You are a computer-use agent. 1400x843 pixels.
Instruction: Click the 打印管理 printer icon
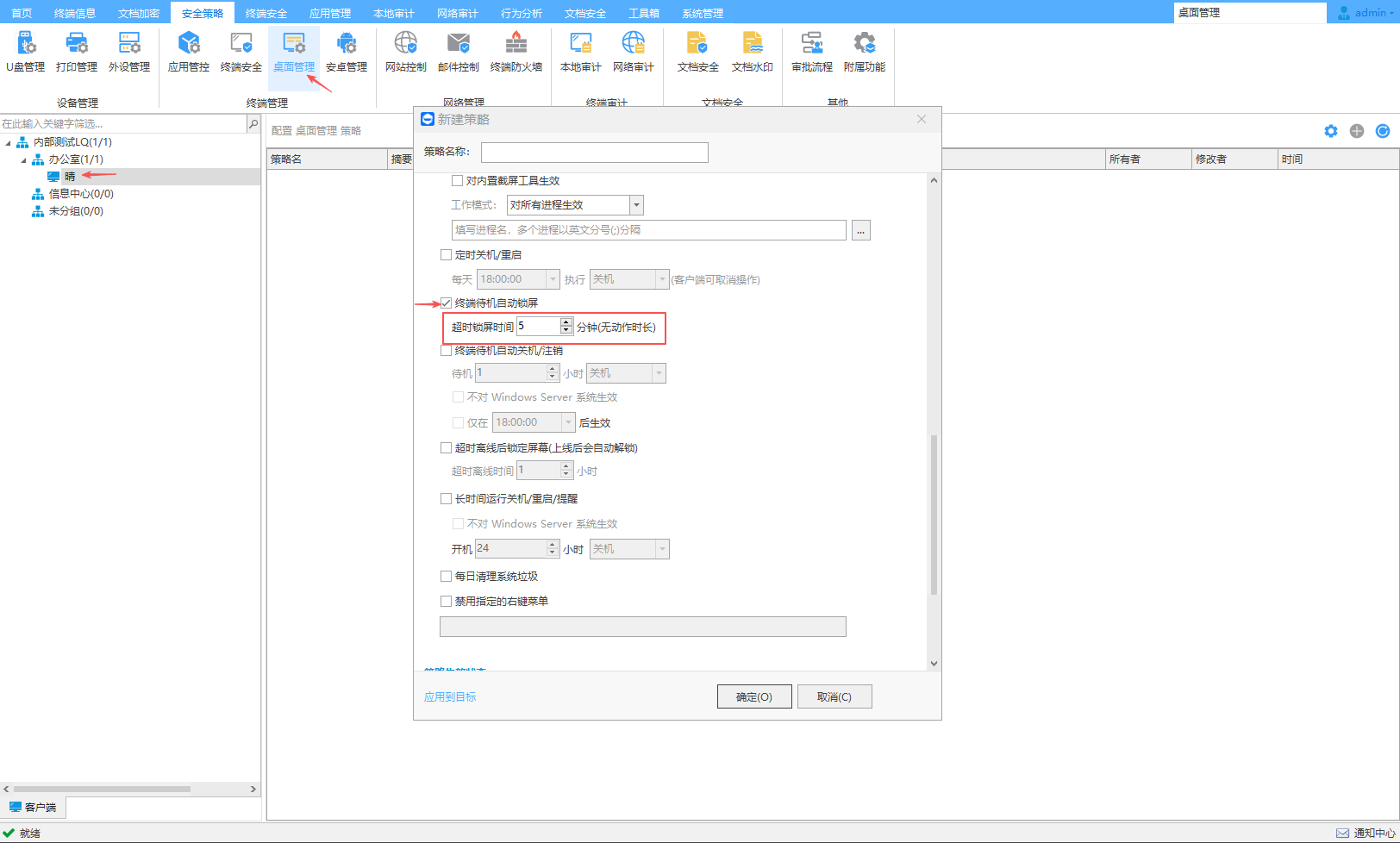coord(77,52)
